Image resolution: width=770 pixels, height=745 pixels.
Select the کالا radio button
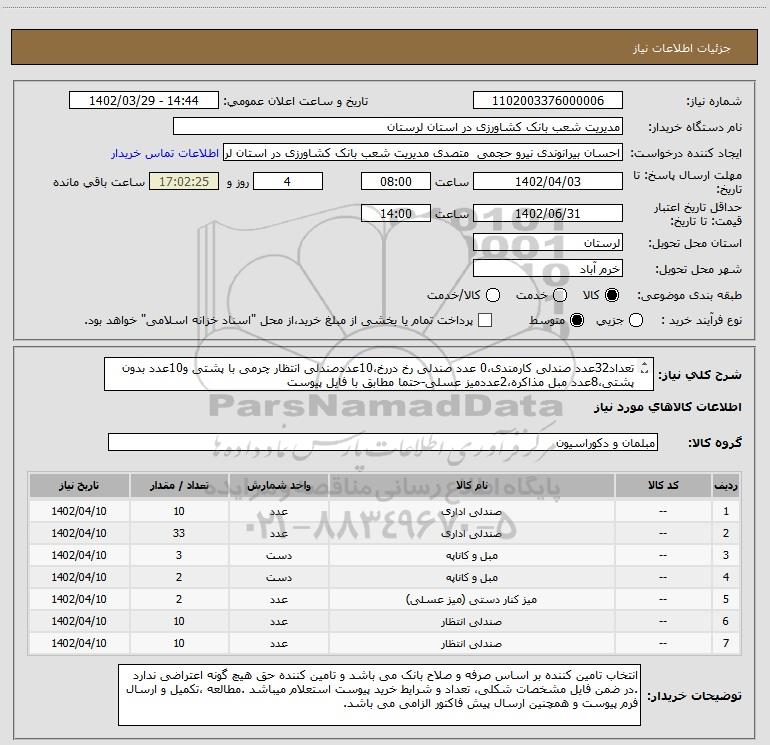(612, 295)
